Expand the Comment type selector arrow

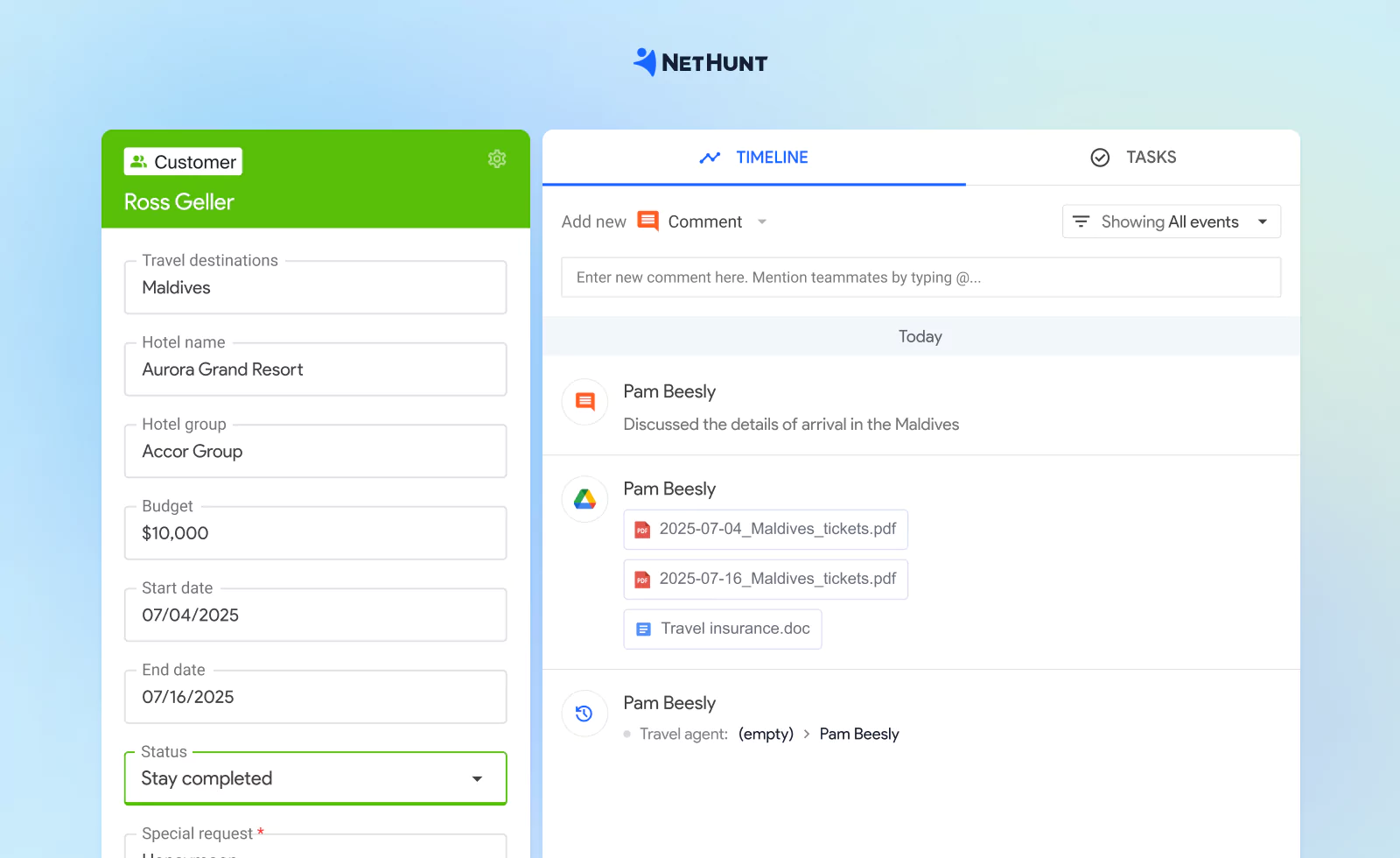click(761, 222)
